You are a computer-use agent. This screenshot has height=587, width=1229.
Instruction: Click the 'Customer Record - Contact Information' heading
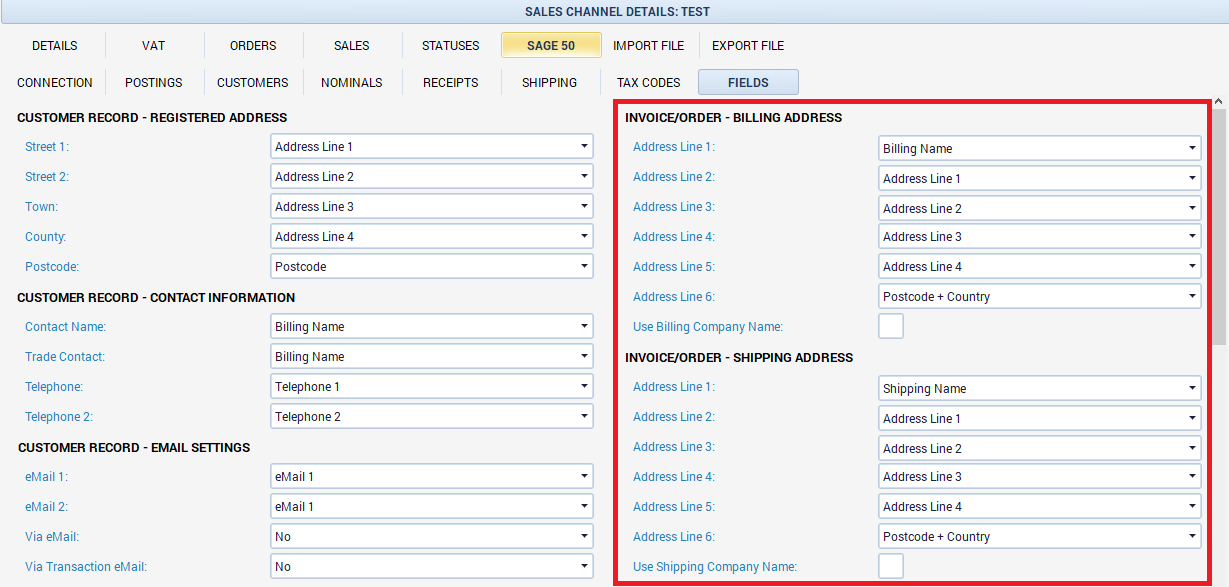point(156,298)
